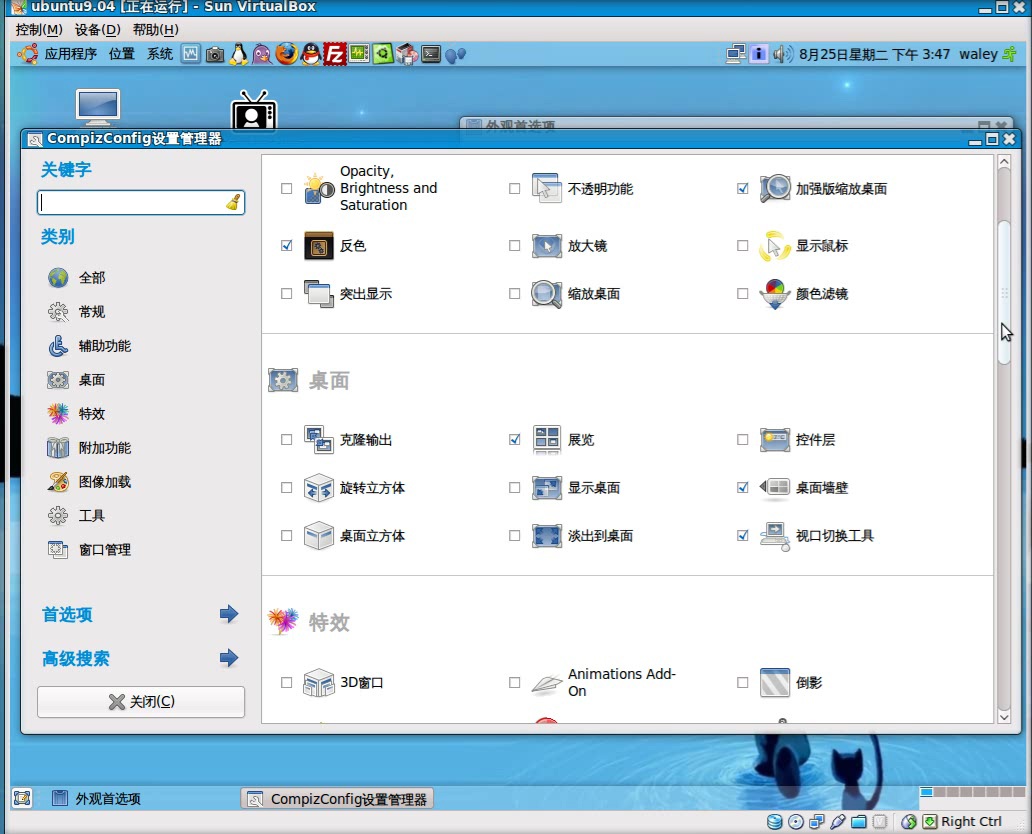Open the terminal launcher in top panel
This screenshot has width=1032, height=834.
click(x=431, y=54)
